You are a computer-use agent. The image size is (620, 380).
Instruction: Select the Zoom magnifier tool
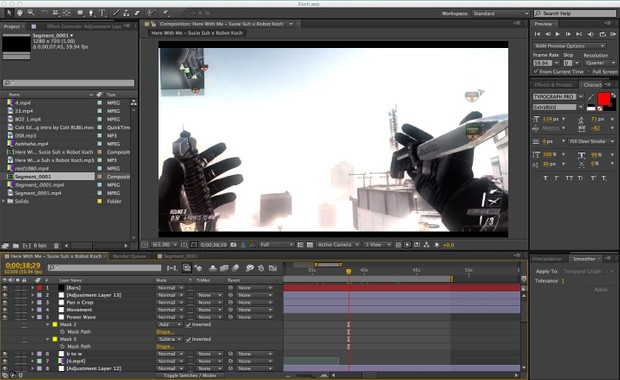[x=30, y=13]
